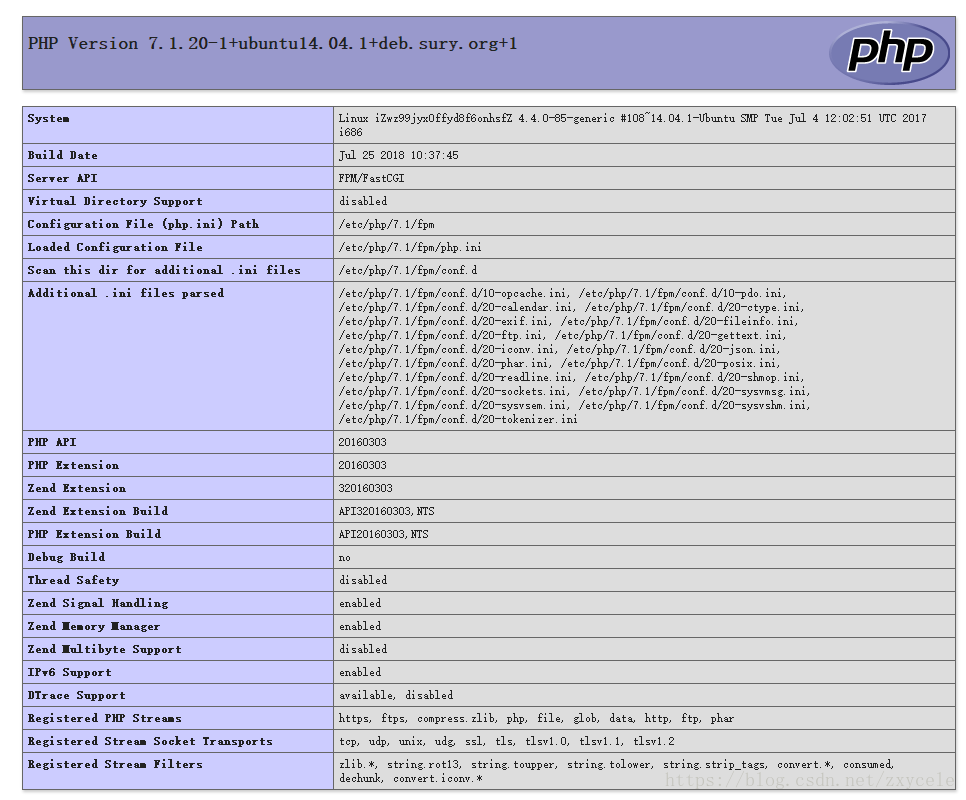Click Registered Stream Socket Transports label
Image resolution: width=966 pixels, height=800 pixels.
click(150, 741)
